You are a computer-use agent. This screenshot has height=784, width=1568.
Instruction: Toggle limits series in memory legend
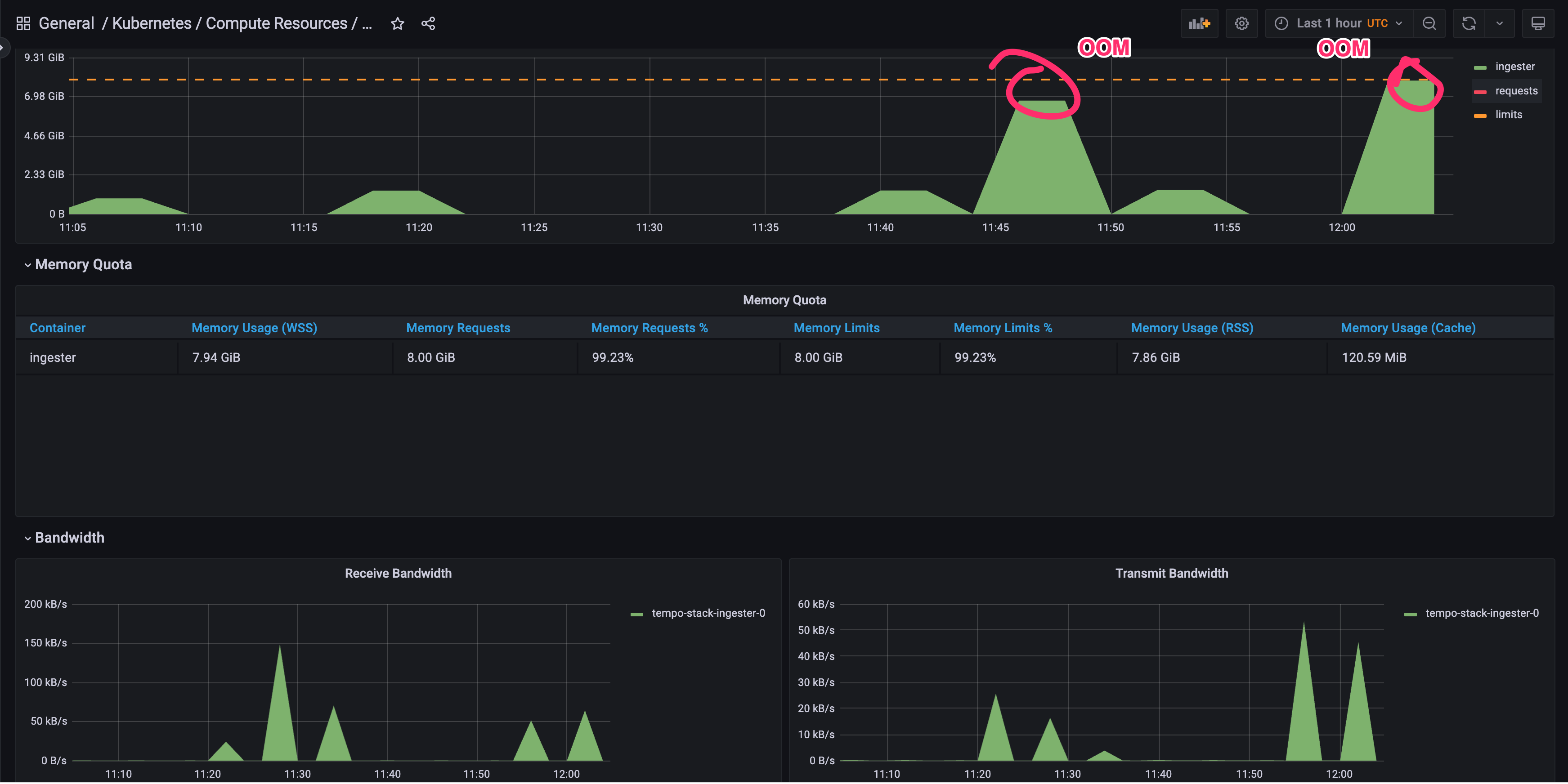coord(1508,114)
